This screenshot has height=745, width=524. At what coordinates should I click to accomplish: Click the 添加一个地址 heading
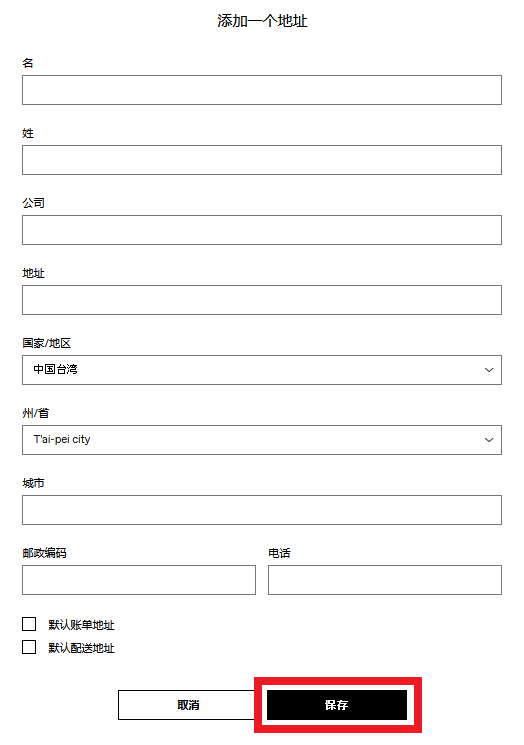(x=262, y=21)
